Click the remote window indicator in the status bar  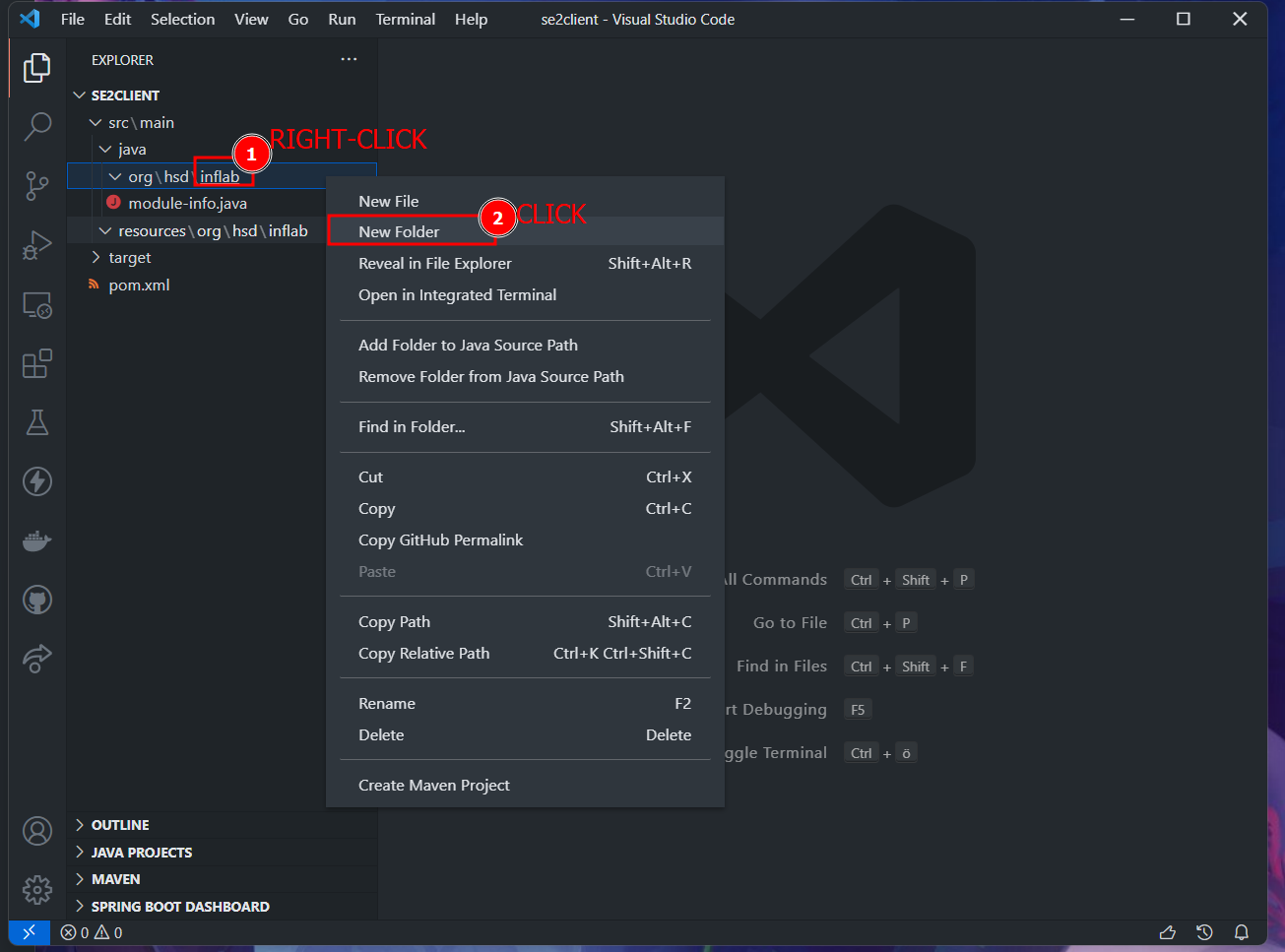point(29,931)
